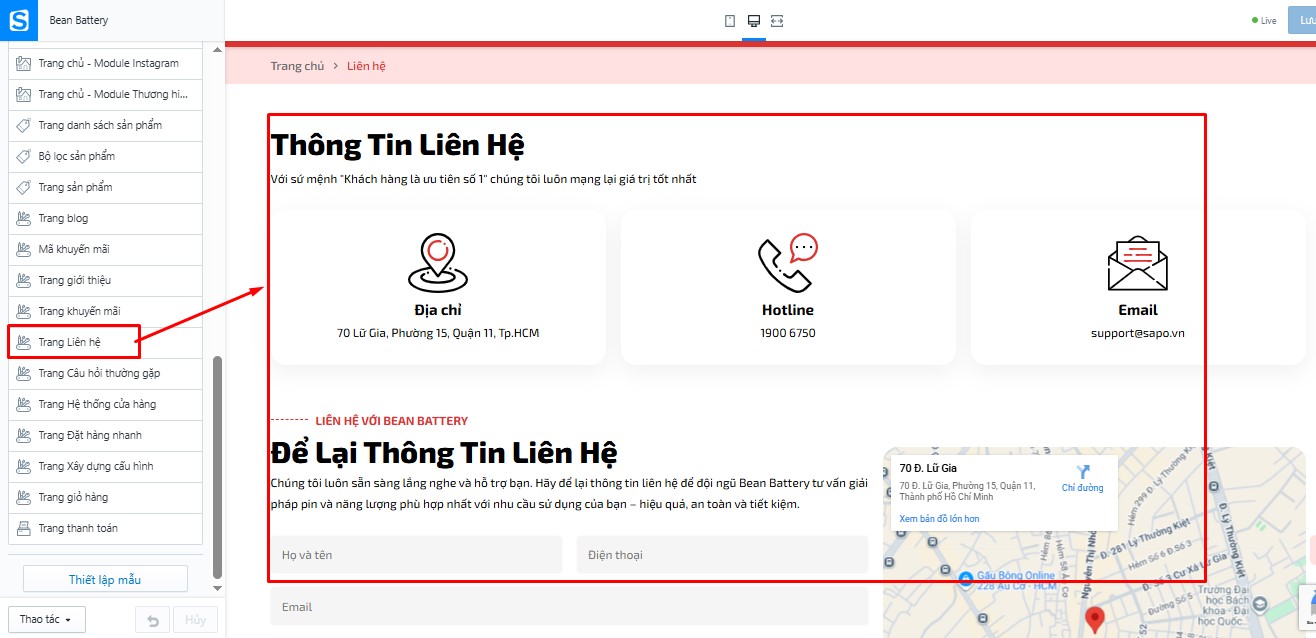This screenshot has width=1316, height=638.
Task: Open Trang Xây dựng cấu hình
Action: click(x=105, y=466)
